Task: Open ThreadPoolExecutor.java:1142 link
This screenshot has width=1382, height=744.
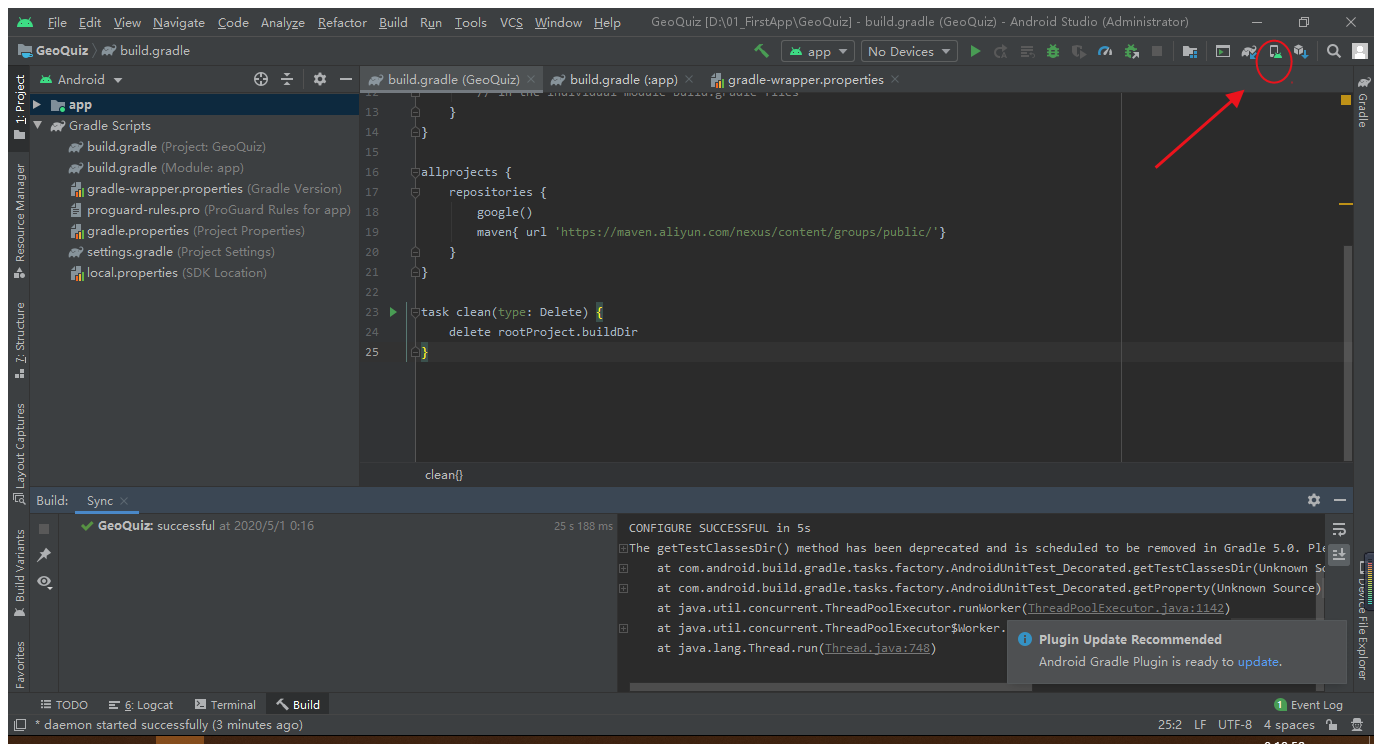Action: click(1126, 608)
